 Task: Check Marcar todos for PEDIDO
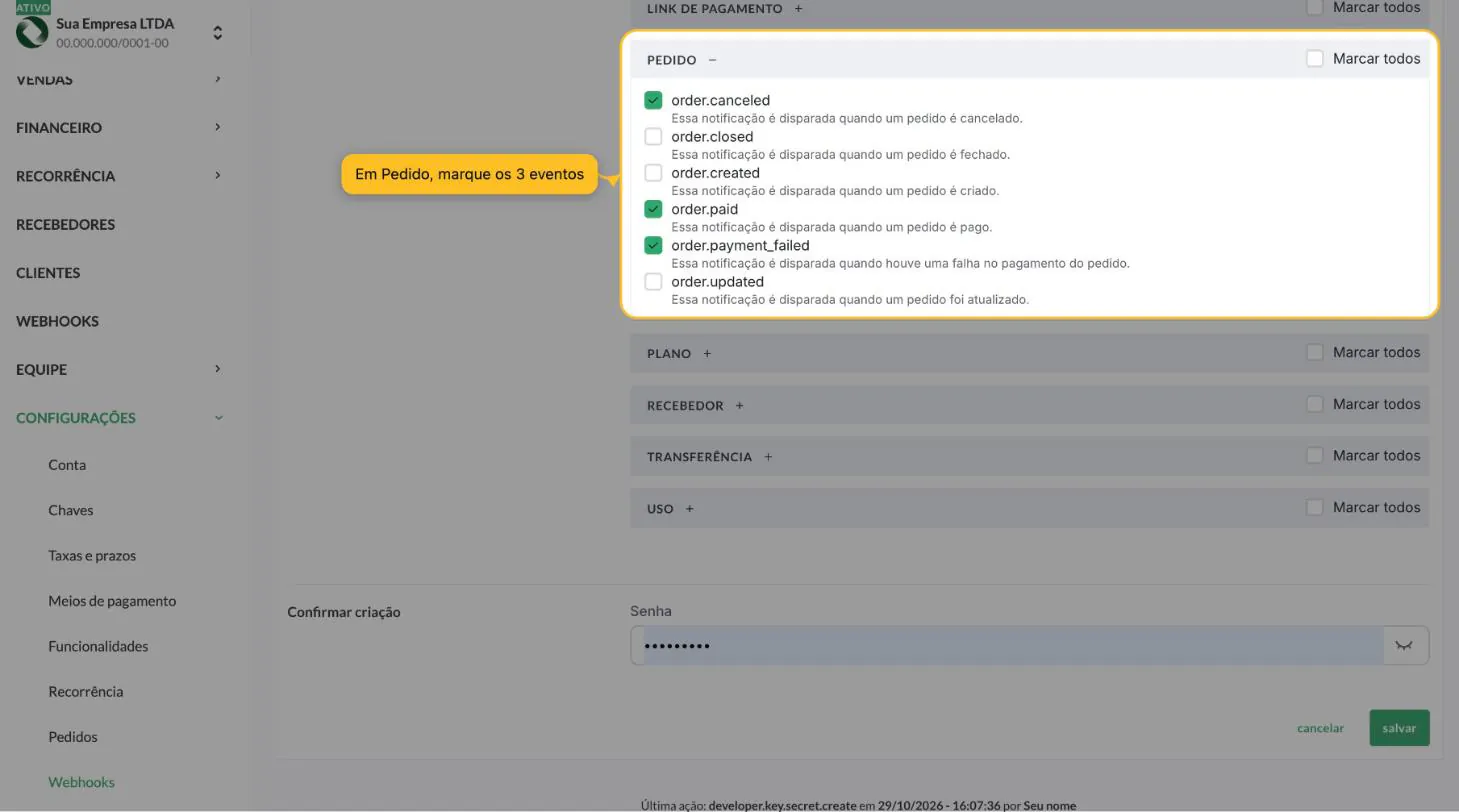coord(1315,59)
